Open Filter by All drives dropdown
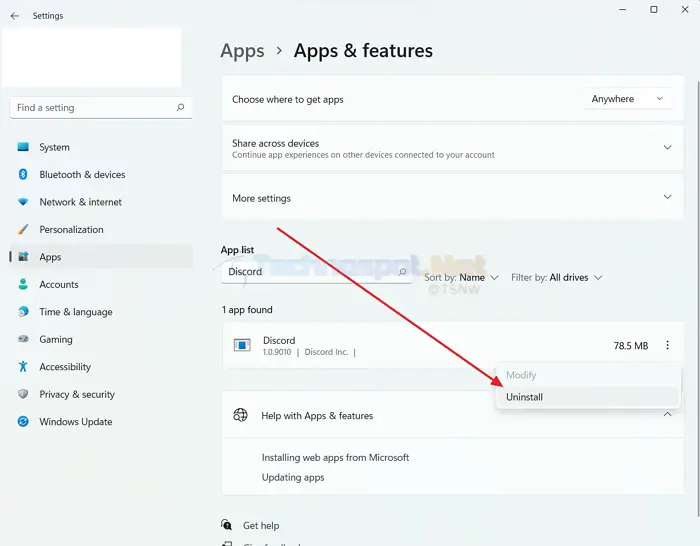Screen dimensions: 700x546 [557, 277]
